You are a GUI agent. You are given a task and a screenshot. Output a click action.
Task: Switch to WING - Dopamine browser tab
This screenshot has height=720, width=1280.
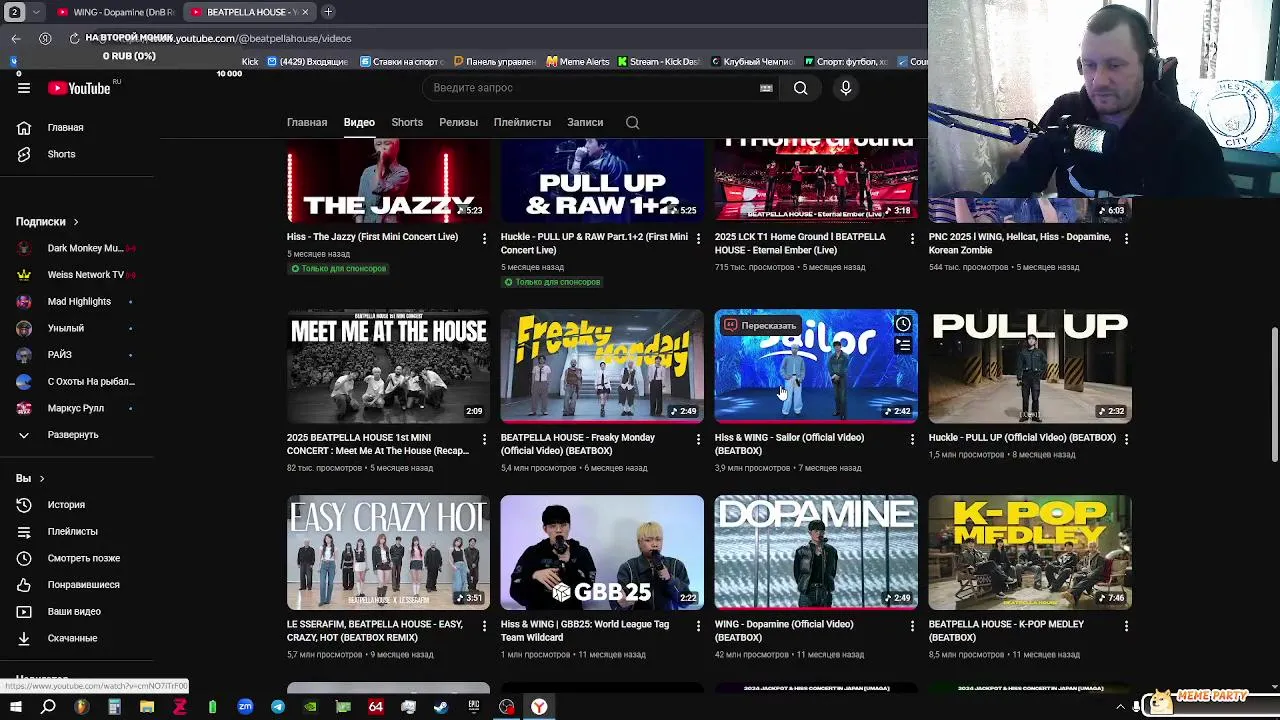pos(115,12)
